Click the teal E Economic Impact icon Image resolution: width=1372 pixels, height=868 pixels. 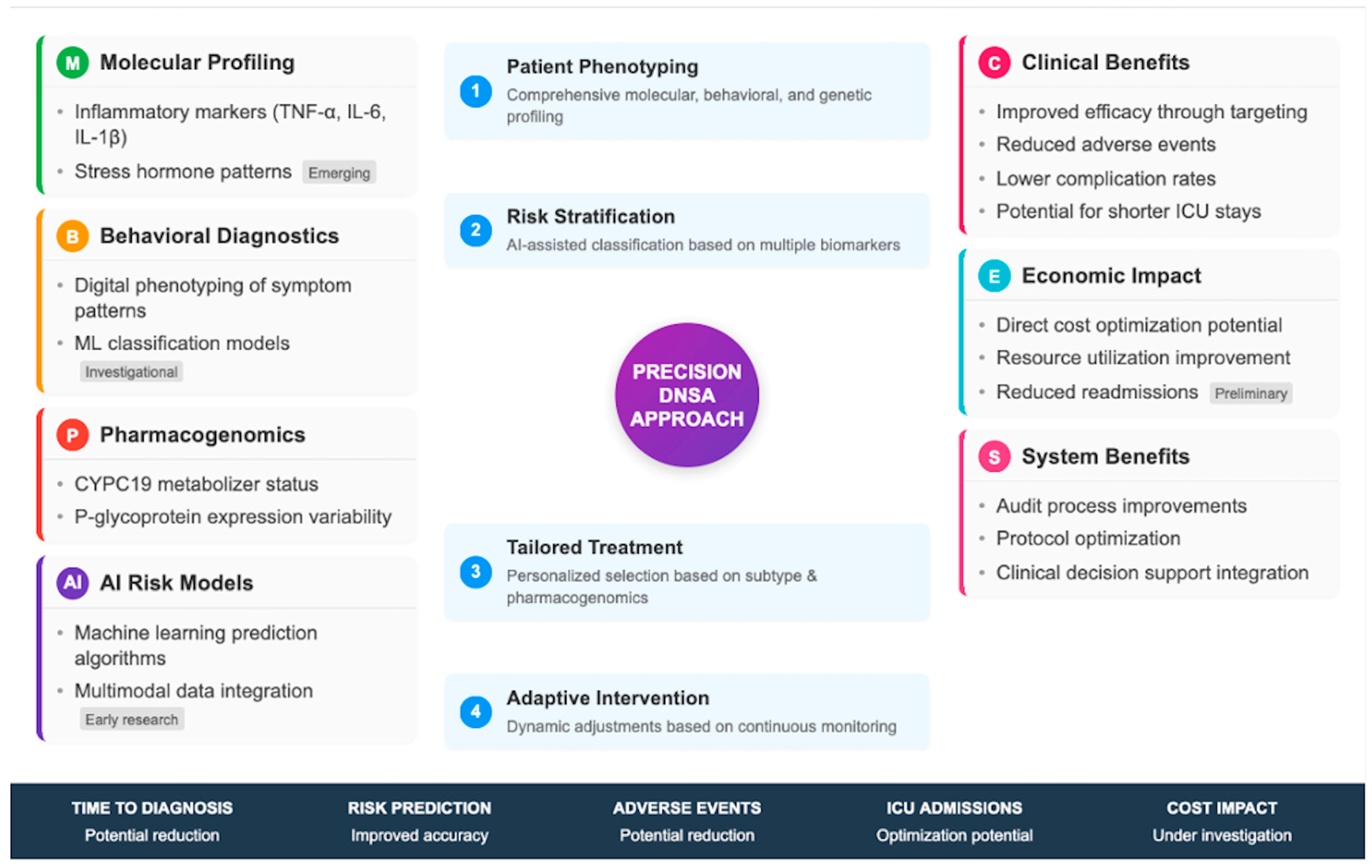[994, 276]
